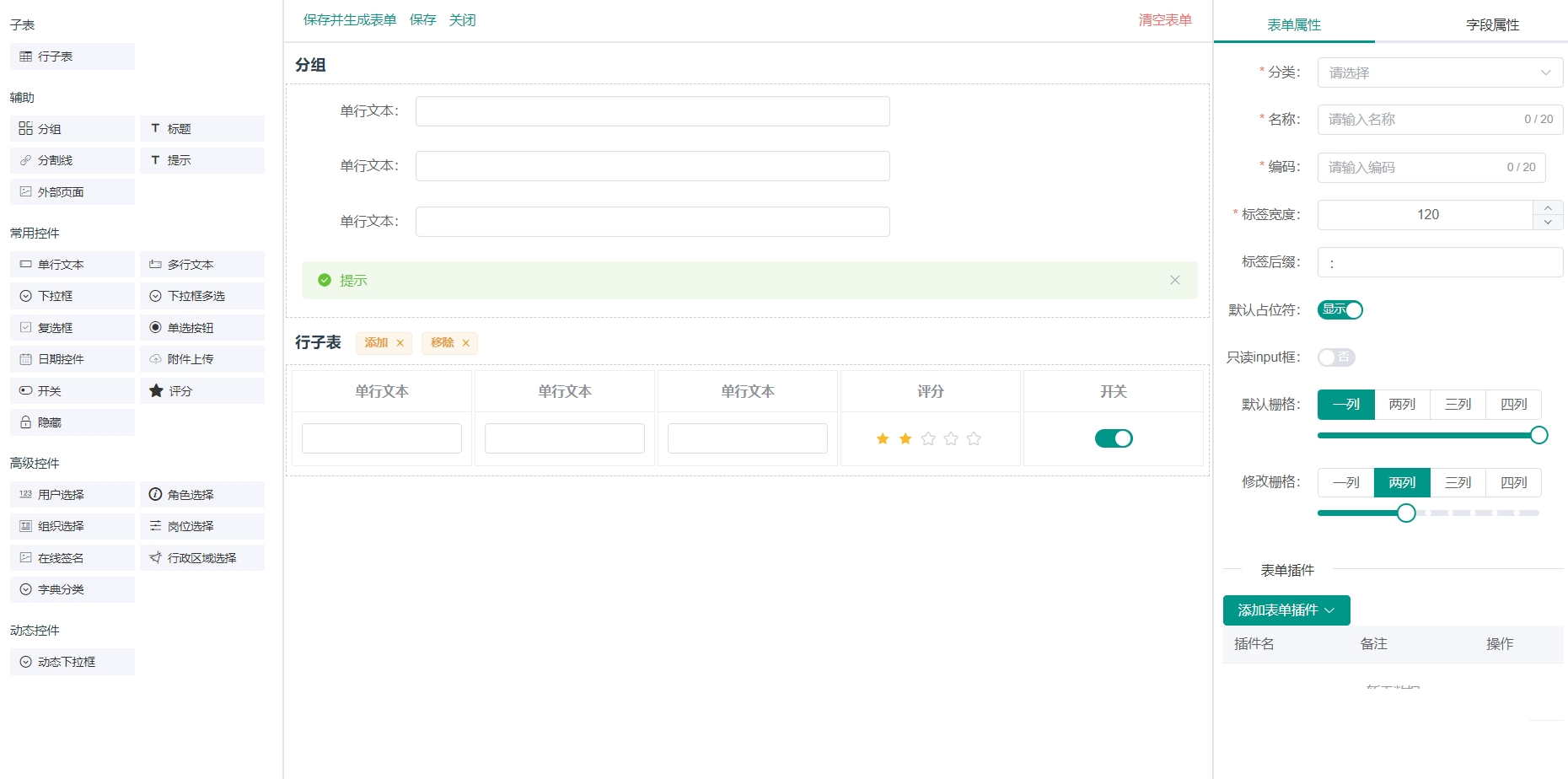
Task: Click the 保存并生成表单 link
Action: [x=350, y=19]
